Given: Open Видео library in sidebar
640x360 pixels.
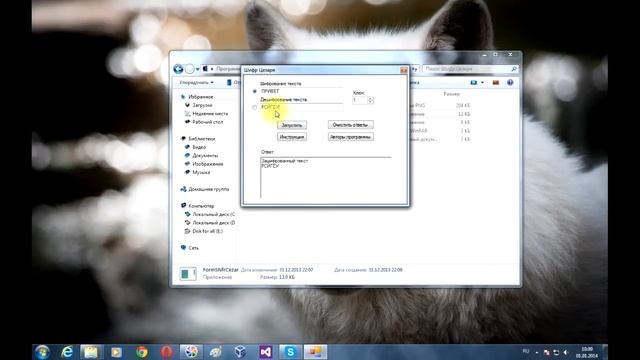Looking at the screenshot, I should coord(199,147).
